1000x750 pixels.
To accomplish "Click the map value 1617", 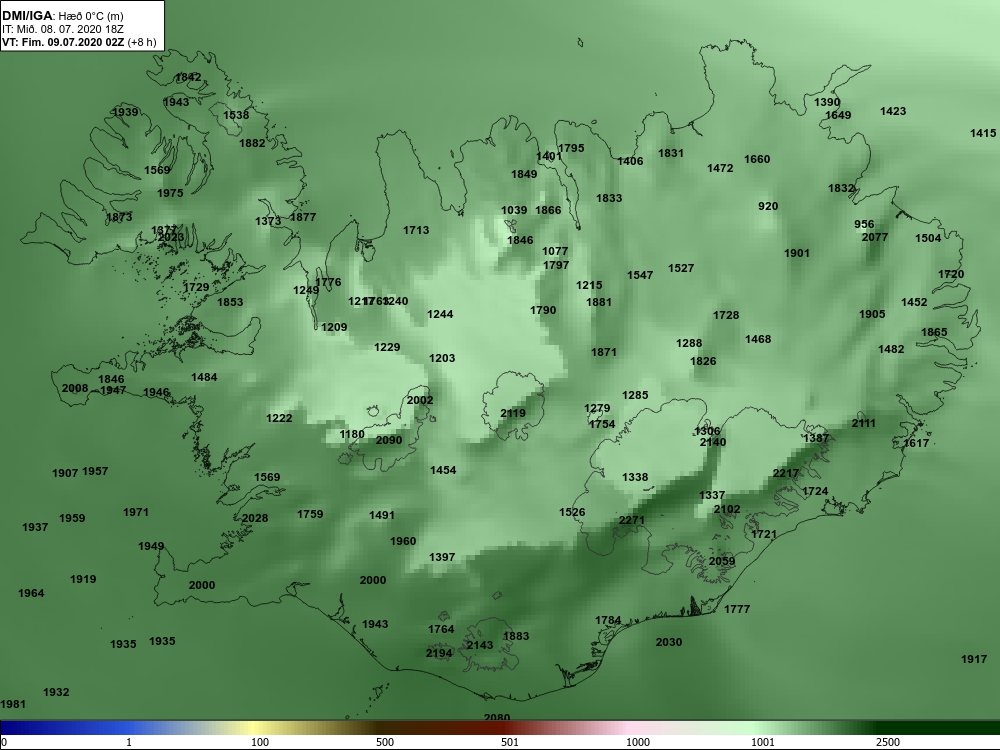I will point(916,443).
